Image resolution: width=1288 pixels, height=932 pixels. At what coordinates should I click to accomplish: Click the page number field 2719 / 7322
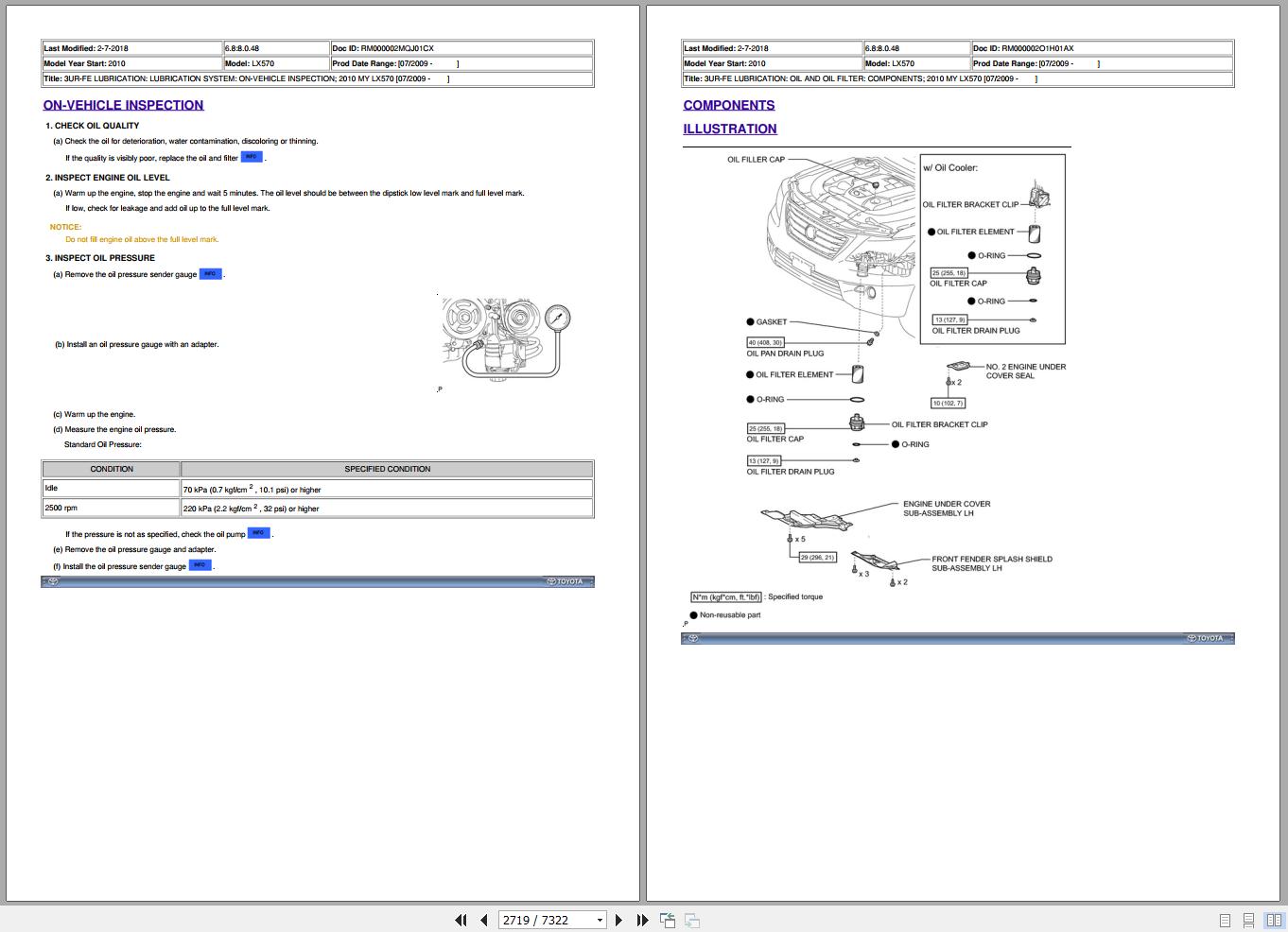(x=546, y=920)
